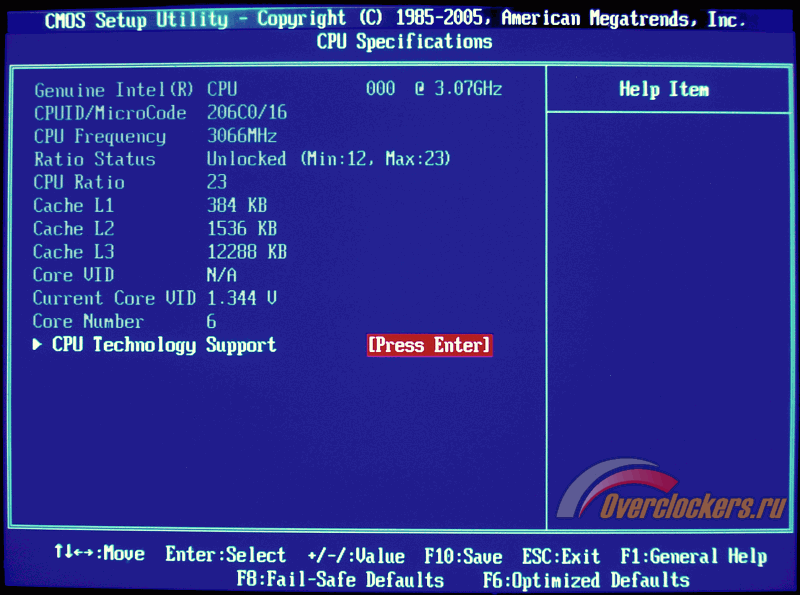Click the 'F8:Fail-Safe Defaults' hint
This screenshot has height=595, width=800.
pyautogui.click(x=340, y=580)
